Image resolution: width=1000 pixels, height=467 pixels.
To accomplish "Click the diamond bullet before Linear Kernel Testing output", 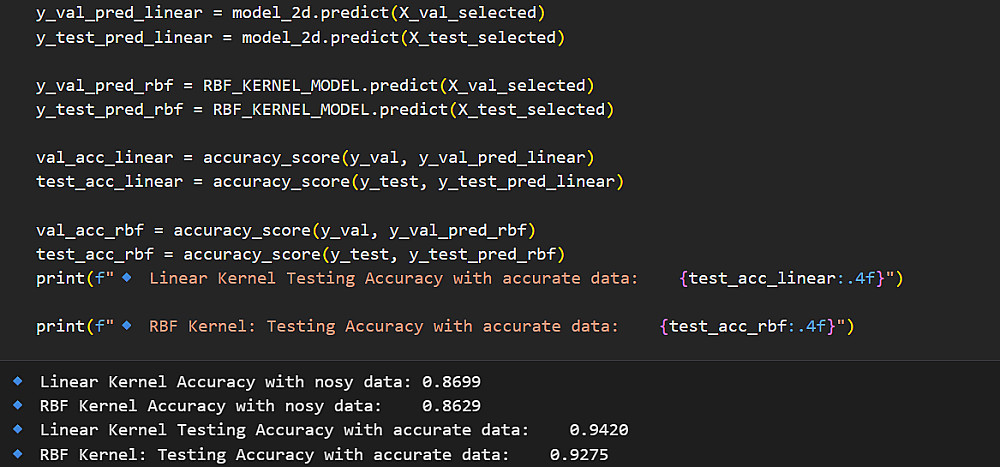I will (x=17, y=429).
